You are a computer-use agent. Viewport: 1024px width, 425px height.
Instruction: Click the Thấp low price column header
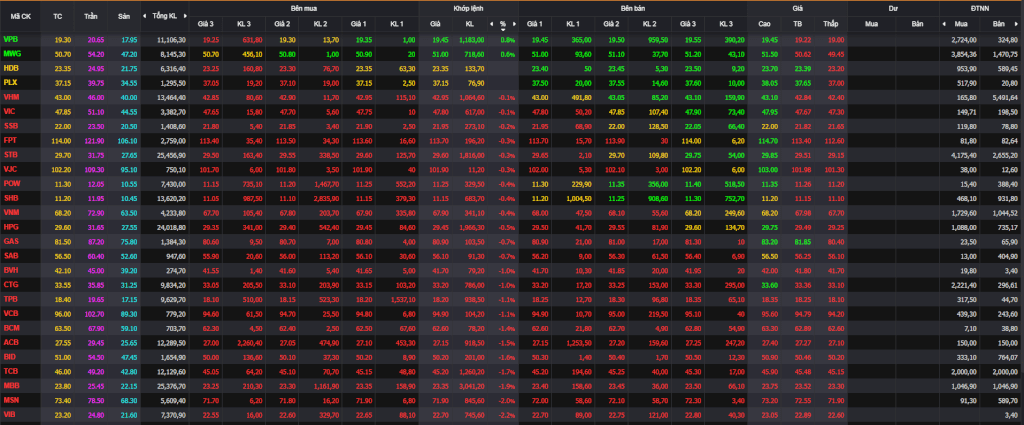(x=831, y=24)
